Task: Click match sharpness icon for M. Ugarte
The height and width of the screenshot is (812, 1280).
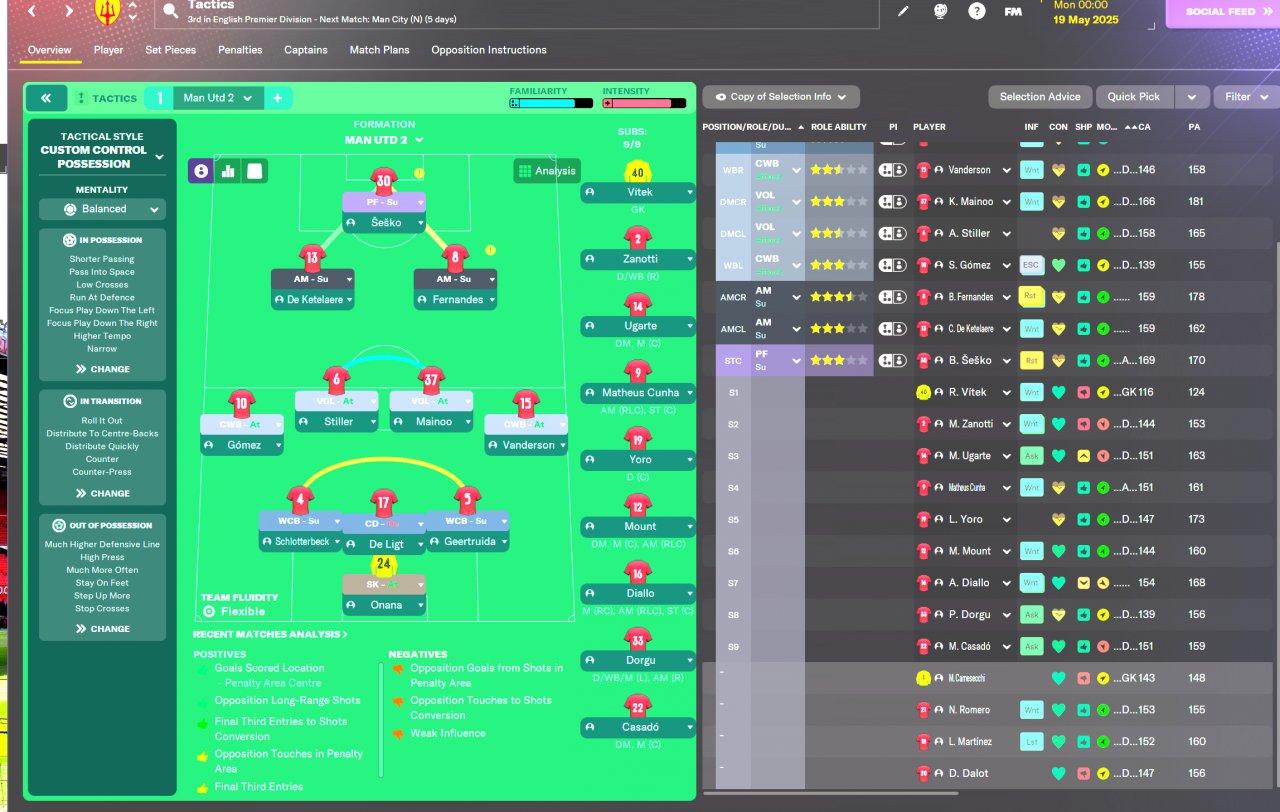Action: pos(1083,456)
